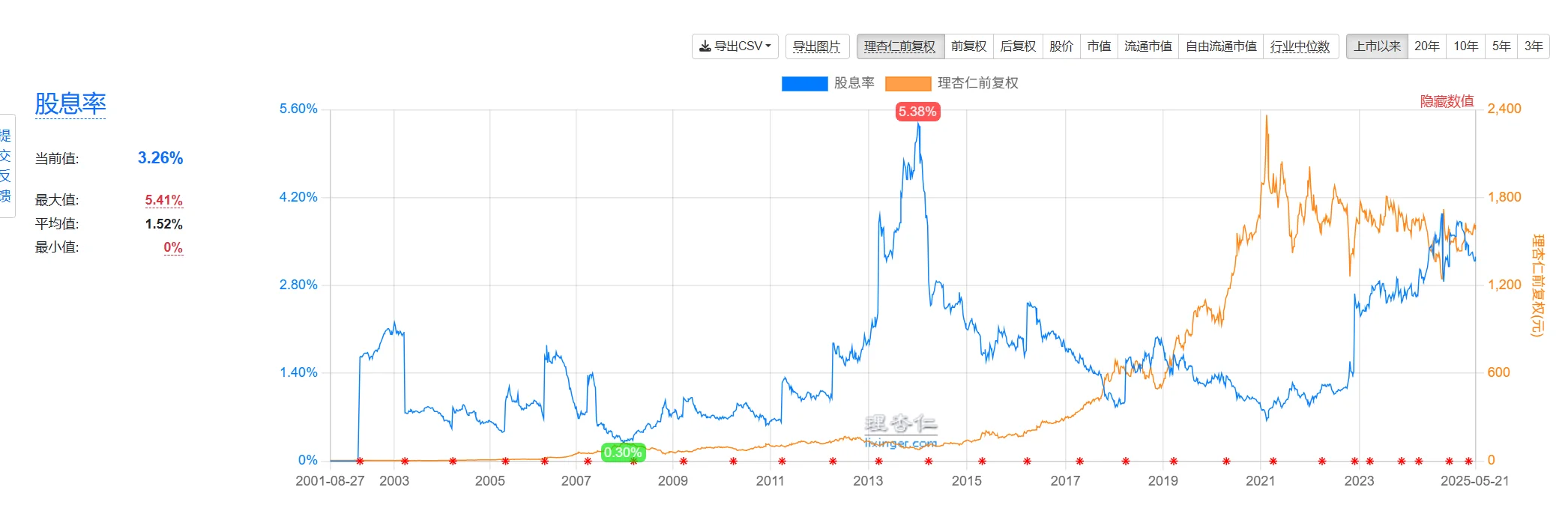This screenshot has width=1568, height=511.
Task: Click the 2013 x-axis label
Action: pyautogui.click(x=868, y=481)
